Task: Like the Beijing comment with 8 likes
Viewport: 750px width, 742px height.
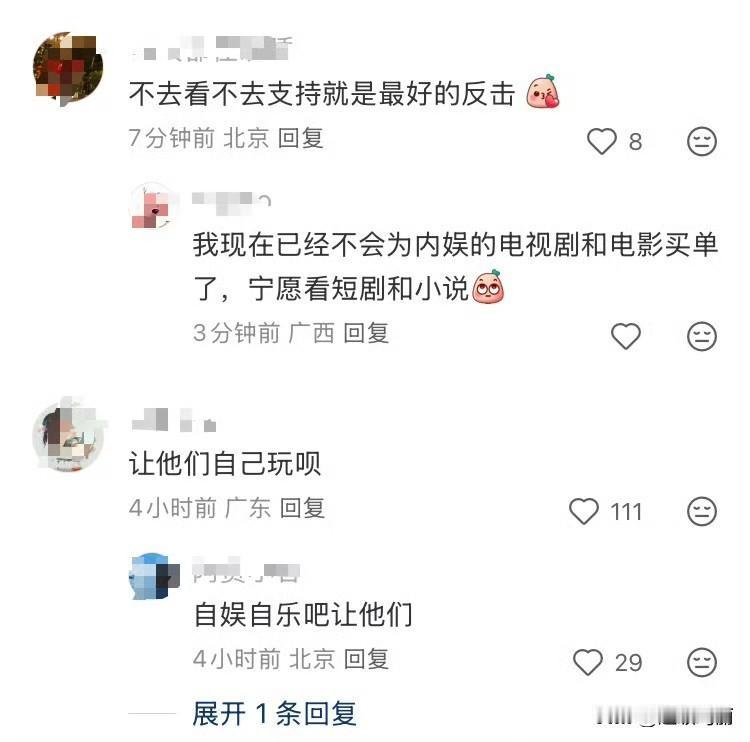Action: click(x=601, y=141)
